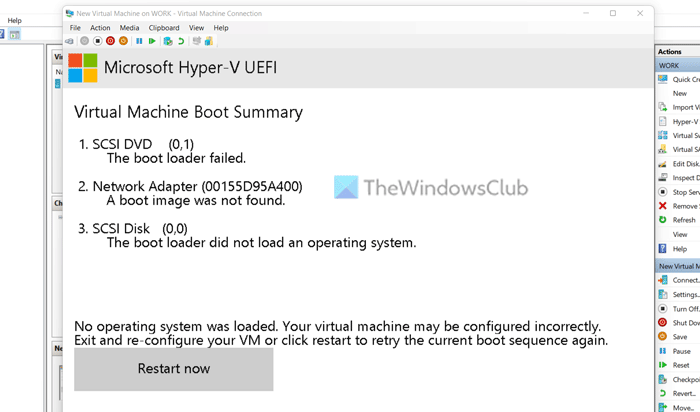700x412 pixels.
Task: Open Hyper-V Settings from Actions pane
Action: pos(679,121)
